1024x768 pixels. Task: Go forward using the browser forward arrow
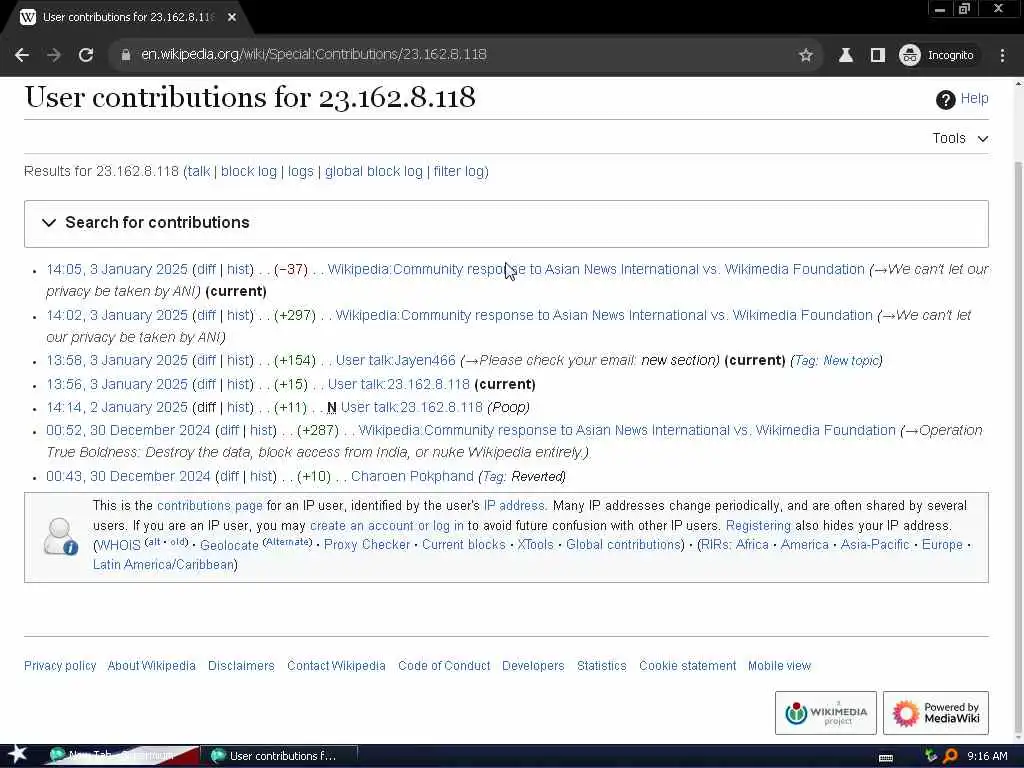[54, 55]
